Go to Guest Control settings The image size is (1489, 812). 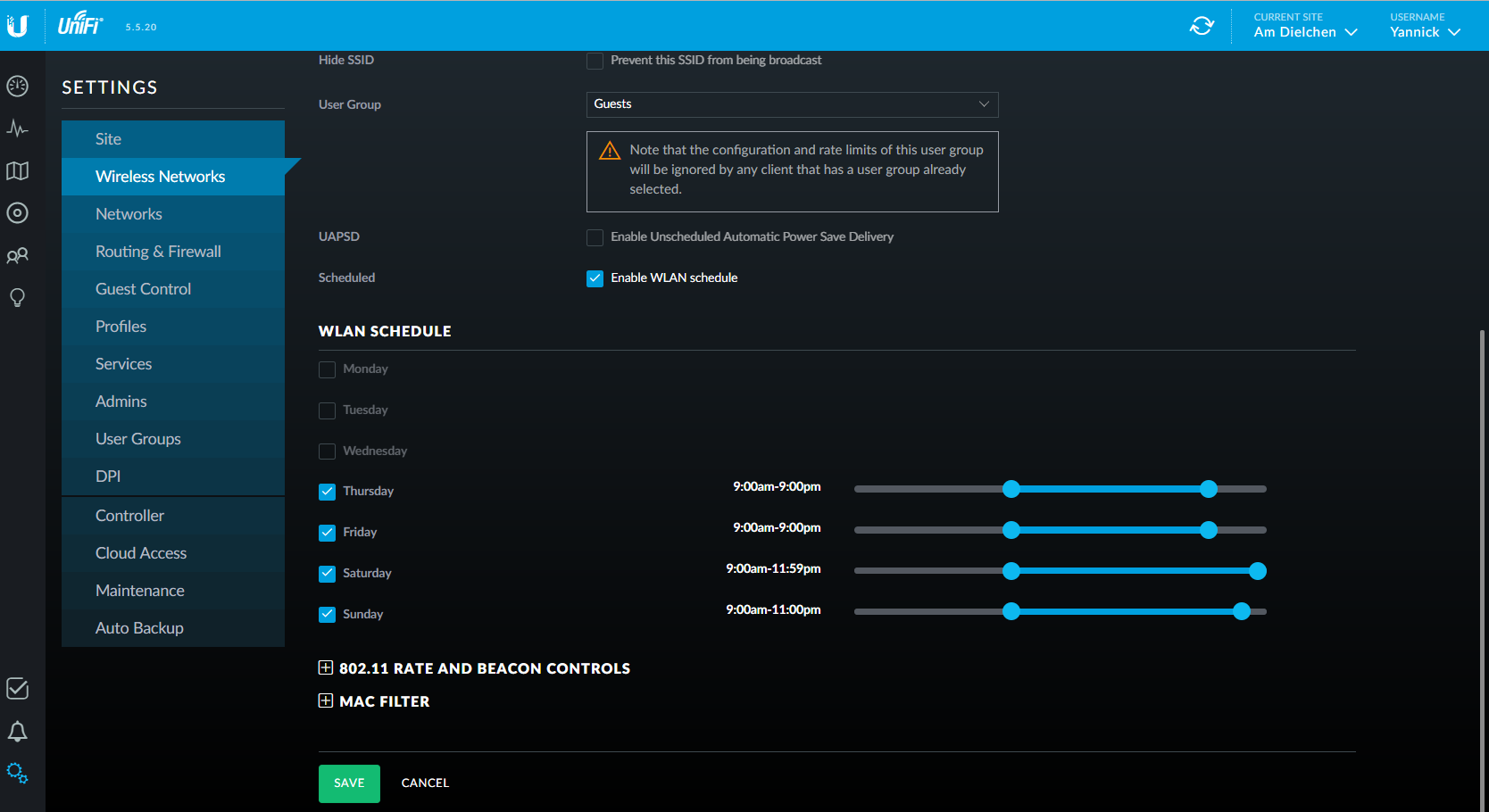click(x=143, y=289)
